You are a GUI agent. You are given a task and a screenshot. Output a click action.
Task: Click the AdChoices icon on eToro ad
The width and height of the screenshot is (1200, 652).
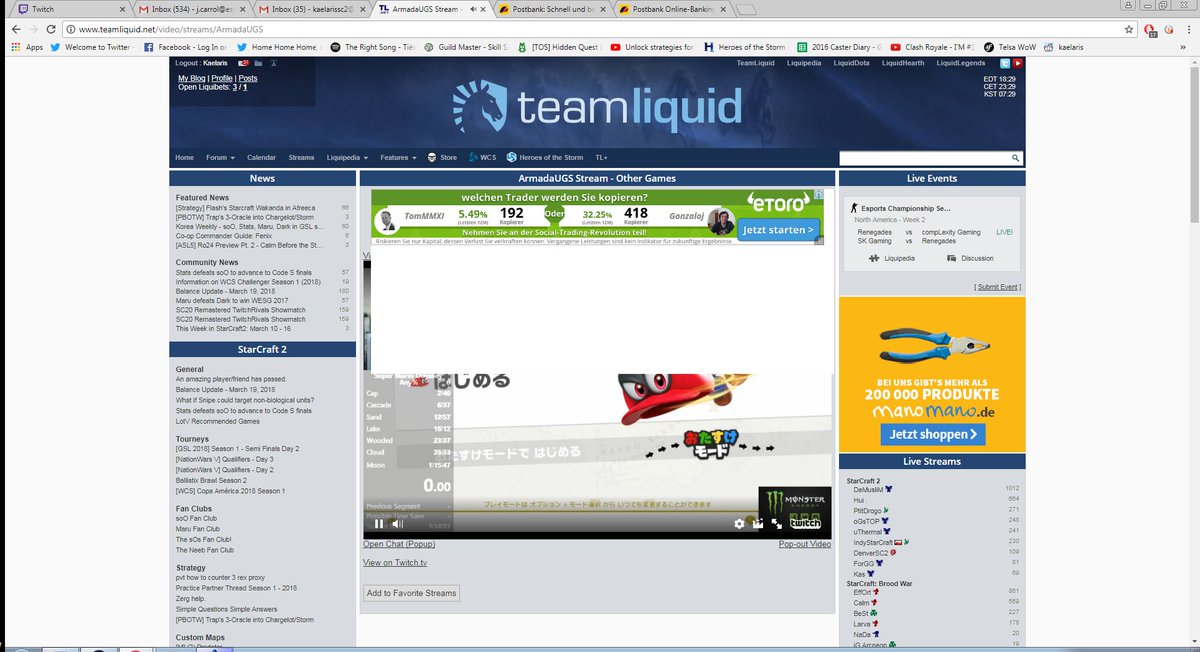(x=817, y=195)
